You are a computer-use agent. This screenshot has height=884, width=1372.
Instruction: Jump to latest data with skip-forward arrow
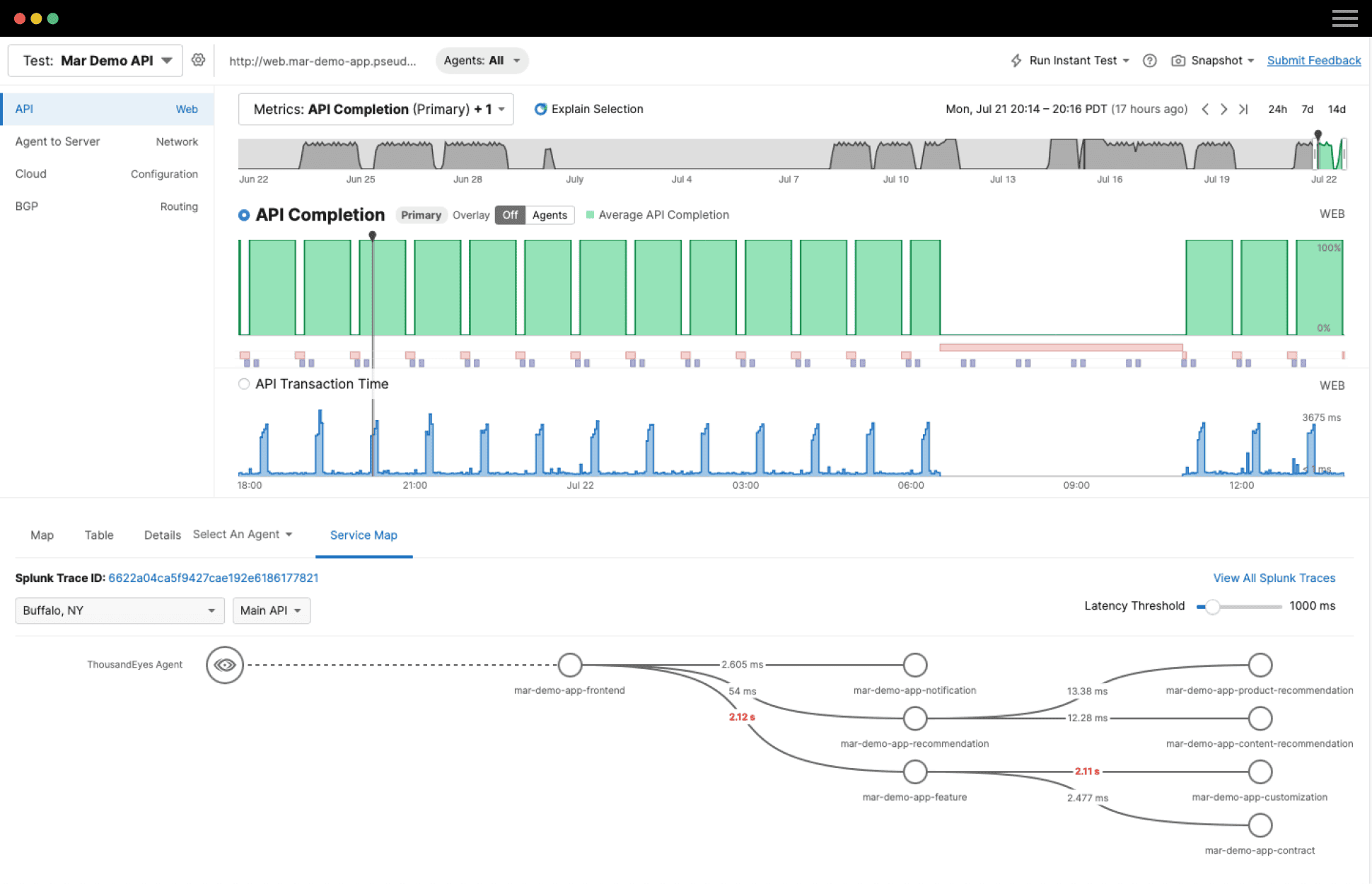[x=1244, y=109]
